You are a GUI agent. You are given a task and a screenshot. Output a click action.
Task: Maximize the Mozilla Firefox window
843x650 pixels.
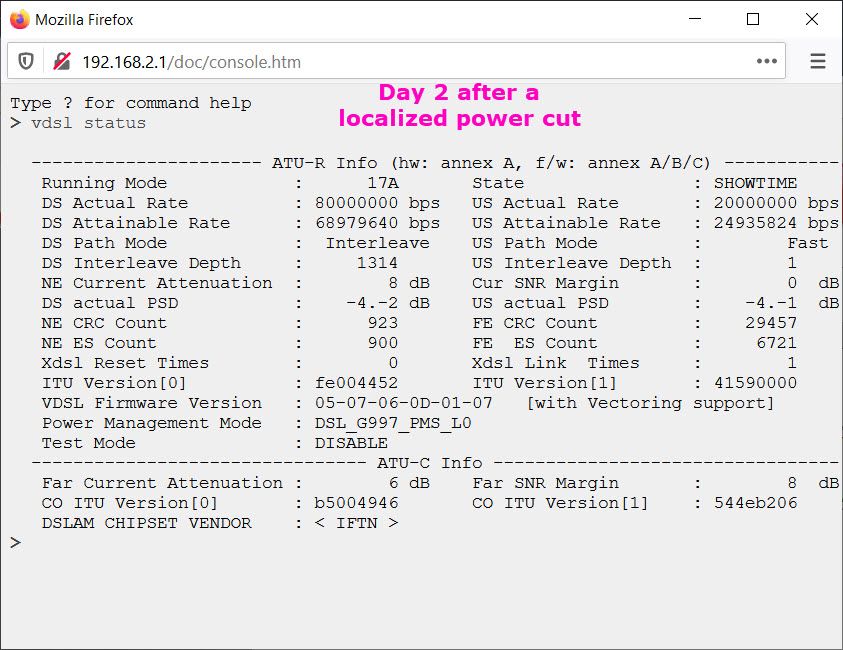tap(753, 19)
